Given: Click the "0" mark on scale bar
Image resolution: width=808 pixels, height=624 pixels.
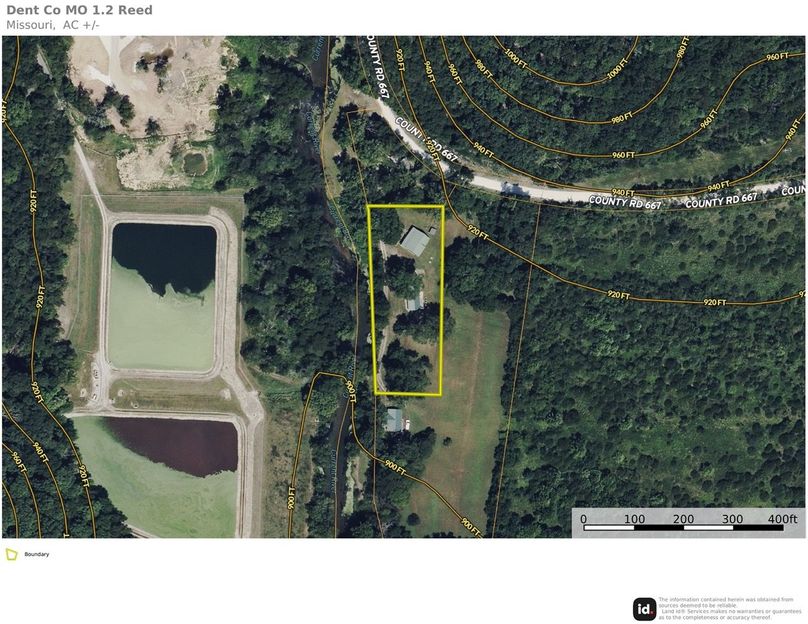Looking at the screenshot, I should (x=583, y=518).
